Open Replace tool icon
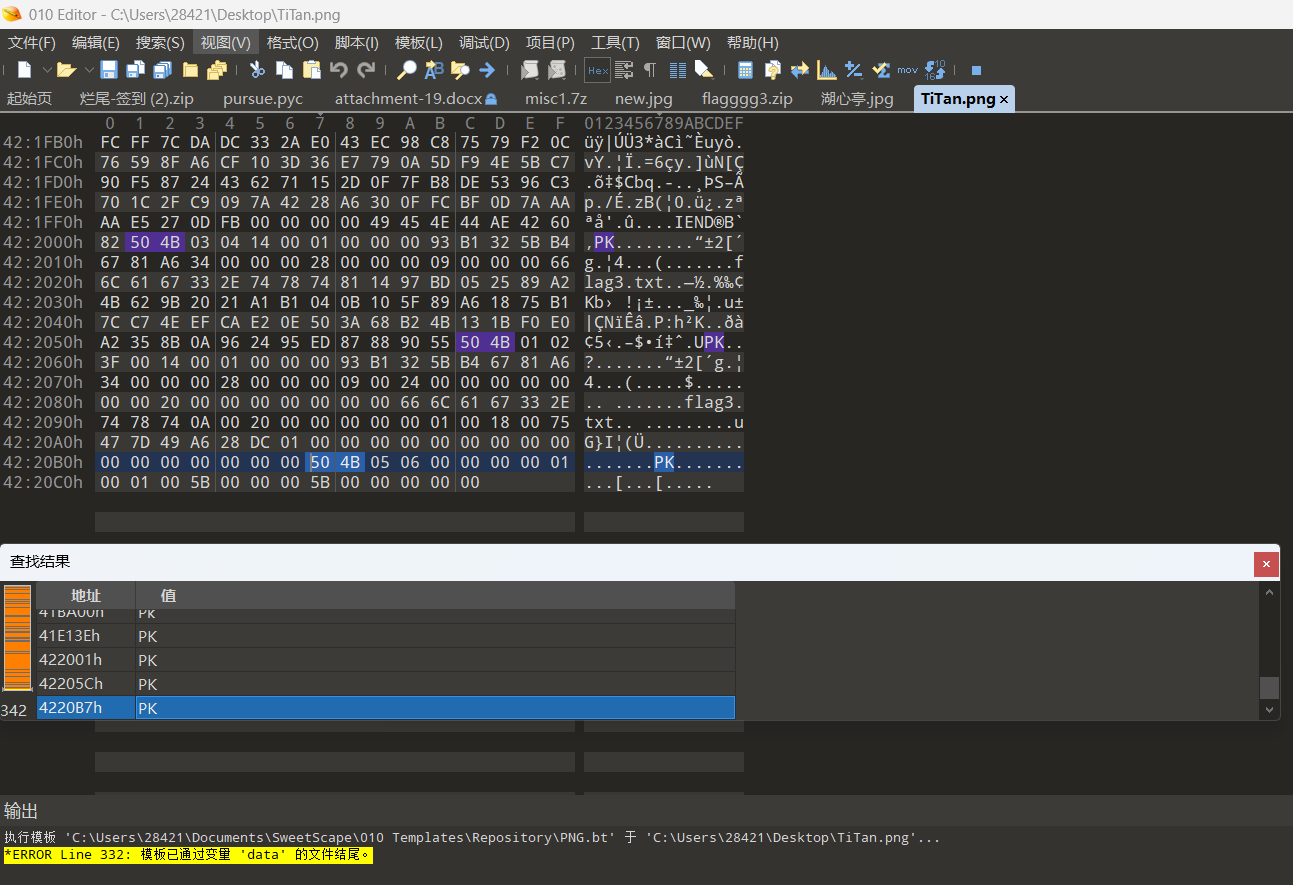Screen dimensions: 1293x885 coord(433,70)
